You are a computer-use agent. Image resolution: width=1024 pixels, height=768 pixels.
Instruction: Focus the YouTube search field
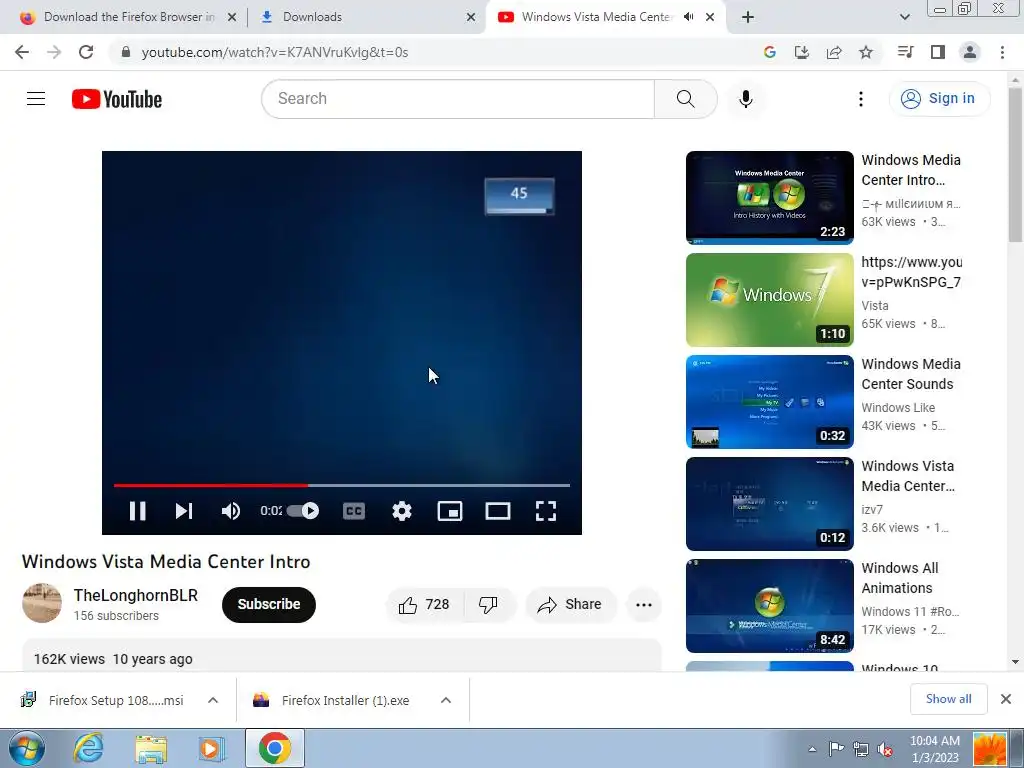point(458,99)
